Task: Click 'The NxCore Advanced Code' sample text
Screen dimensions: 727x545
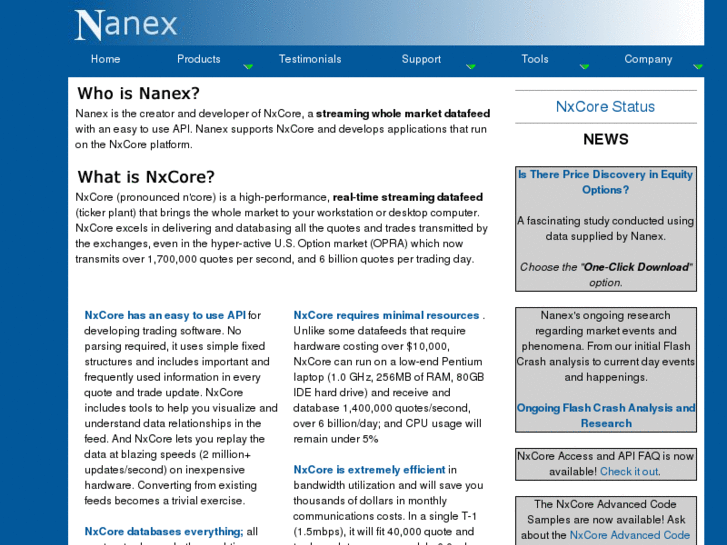Action: 605,504
